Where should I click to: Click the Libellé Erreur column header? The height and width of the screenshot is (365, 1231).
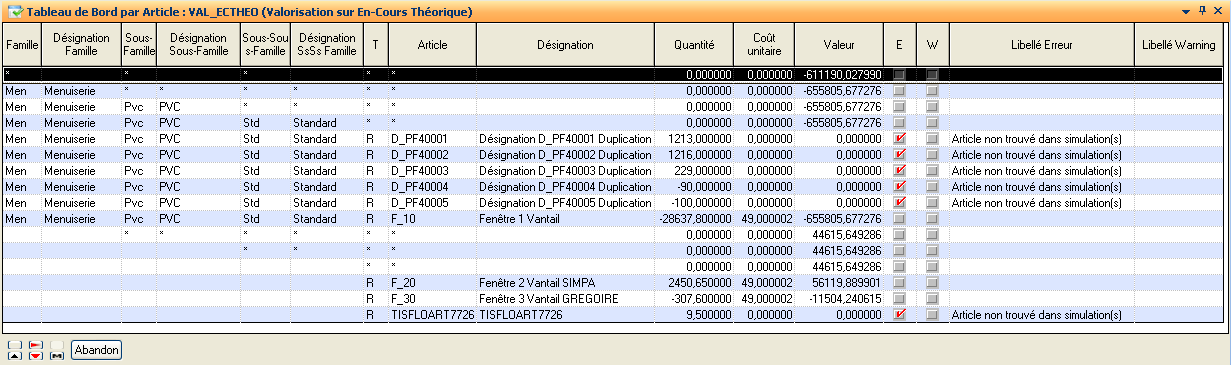coord(1041,45)
